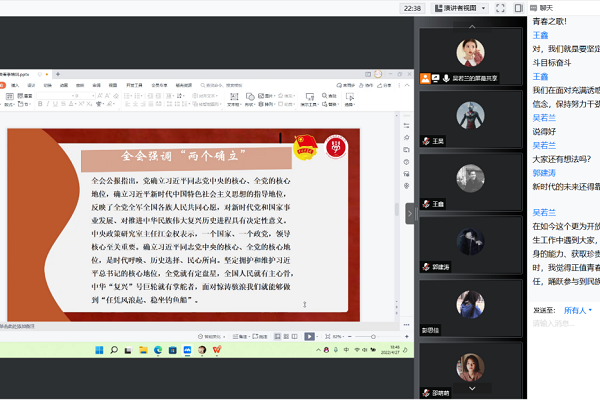
Task: Open the 所有人 recipient dropdown in chat
Action: 578,310
